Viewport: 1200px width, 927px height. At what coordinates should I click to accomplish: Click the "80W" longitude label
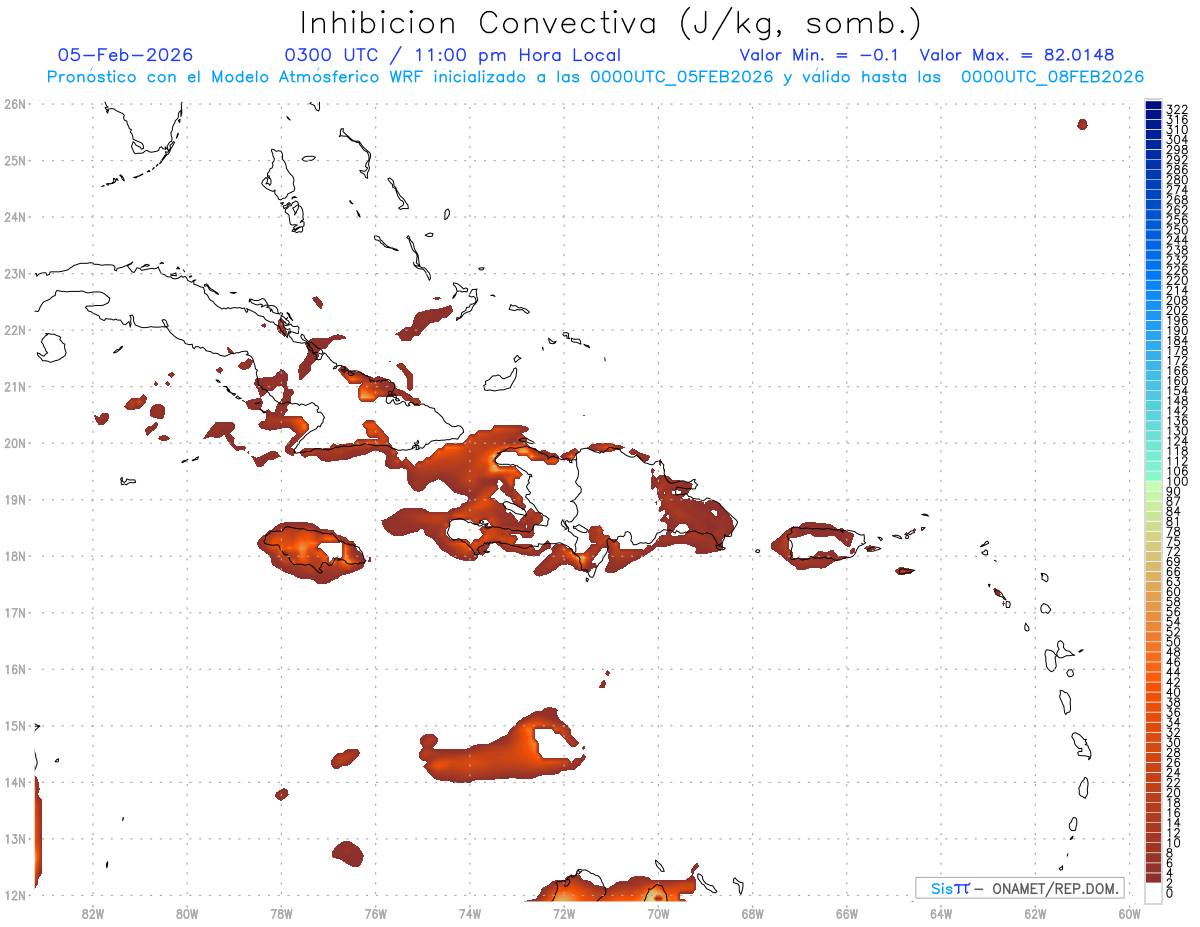(x=187, y=913)
